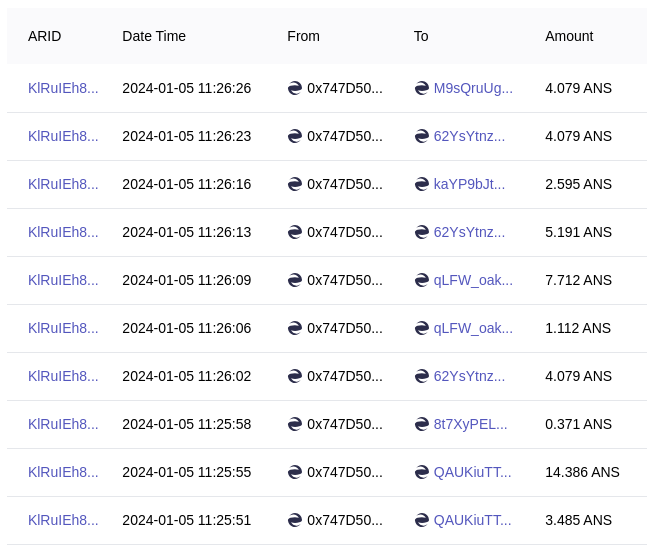
Task: Click sender 0x747D50... in 11:26:26 row
Action: click(x=345, y=88)
